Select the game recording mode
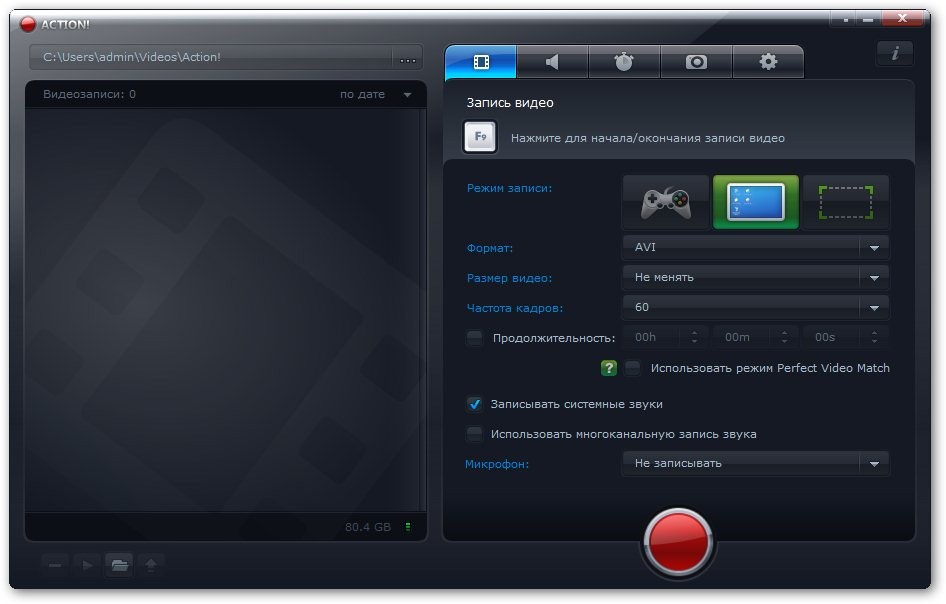The image size is (946, 604). (x=665, y=203)
